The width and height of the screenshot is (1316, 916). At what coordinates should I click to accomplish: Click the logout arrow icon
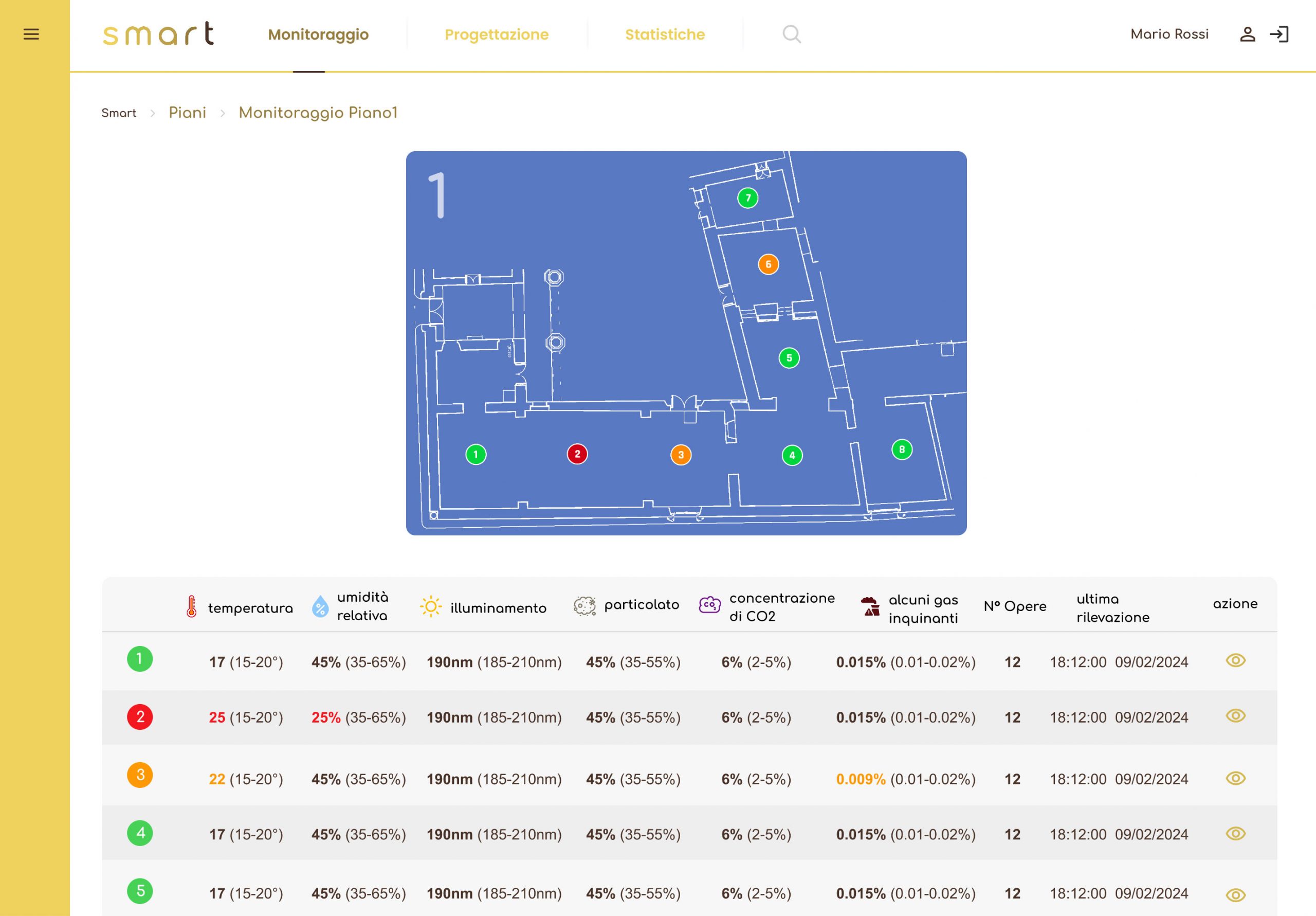pos(1279,34)
